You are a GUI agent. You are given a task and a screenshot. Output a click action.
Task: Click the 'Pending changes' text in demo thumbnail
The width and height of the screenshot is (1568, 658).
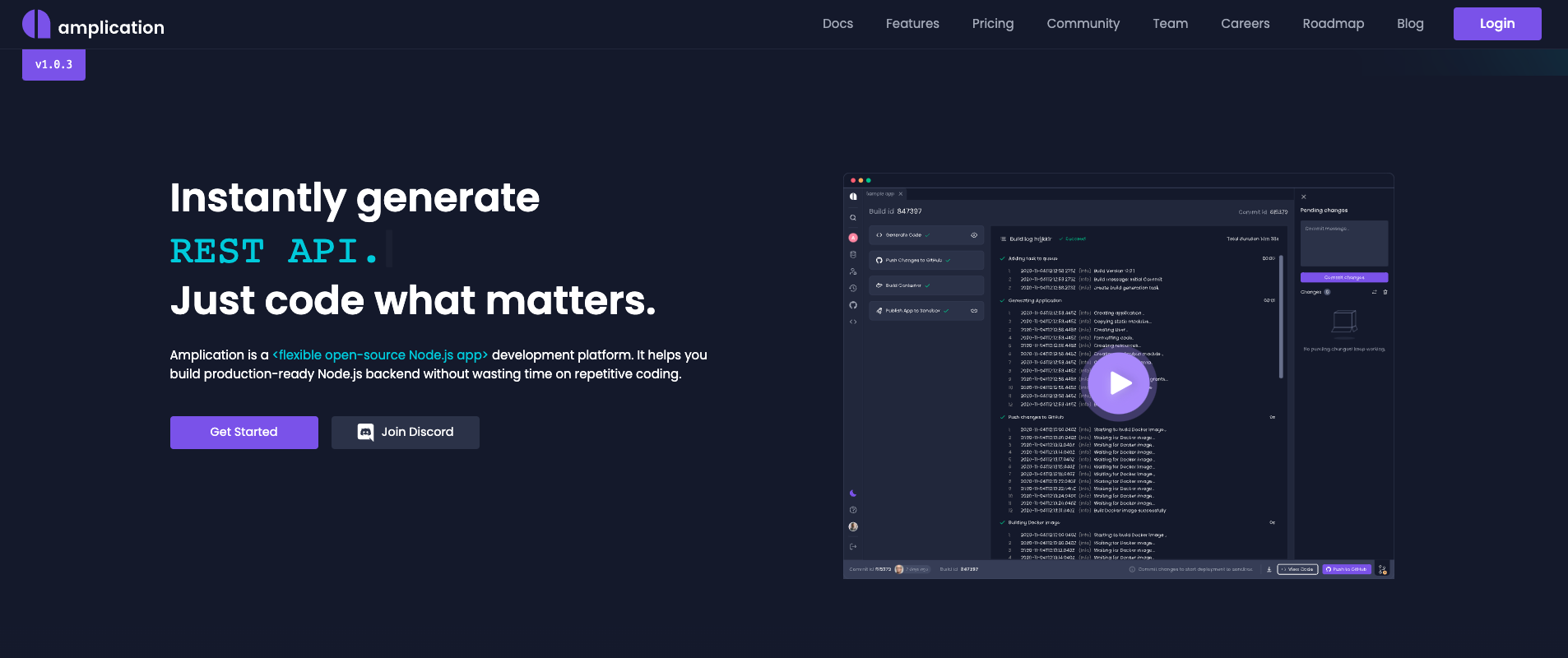[1324, 211]
